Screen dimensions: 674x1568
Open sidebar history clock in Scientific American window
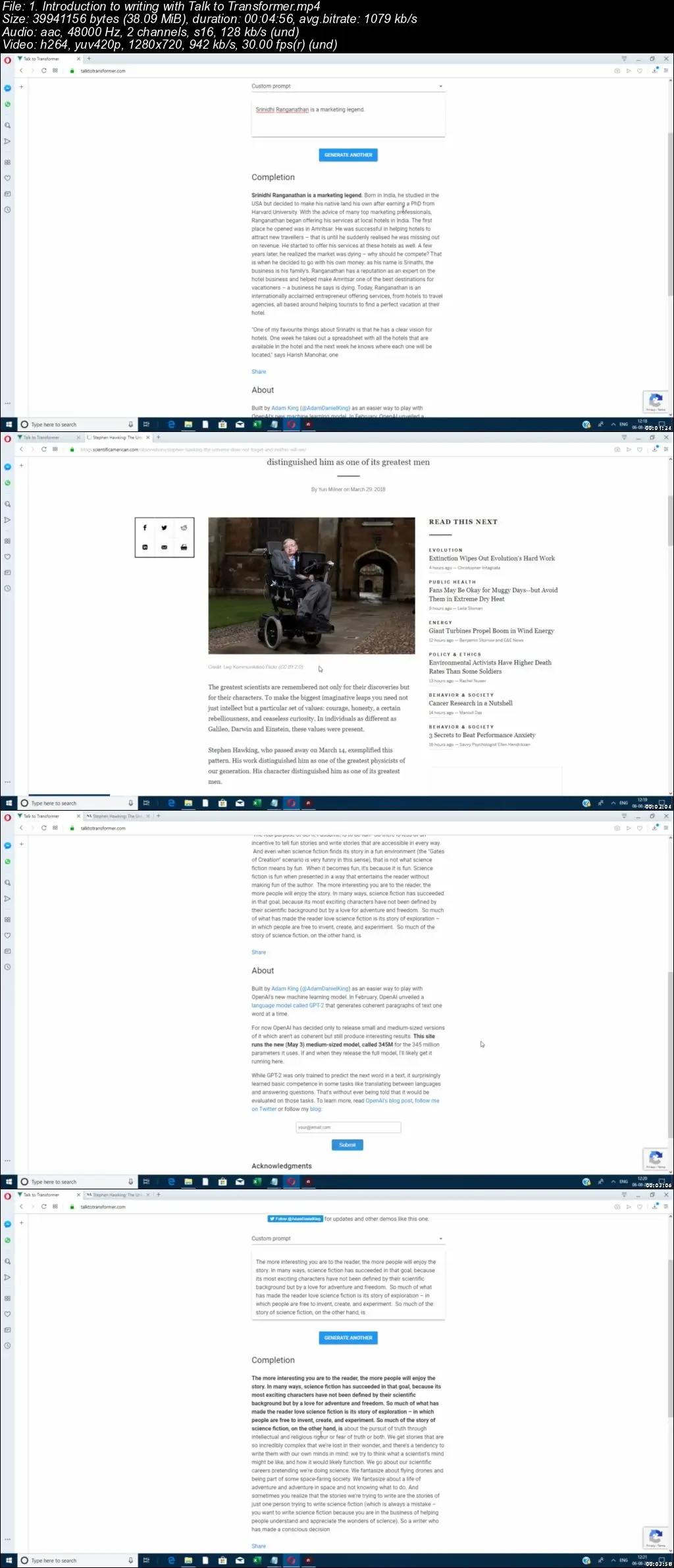(x=8, y=588)
